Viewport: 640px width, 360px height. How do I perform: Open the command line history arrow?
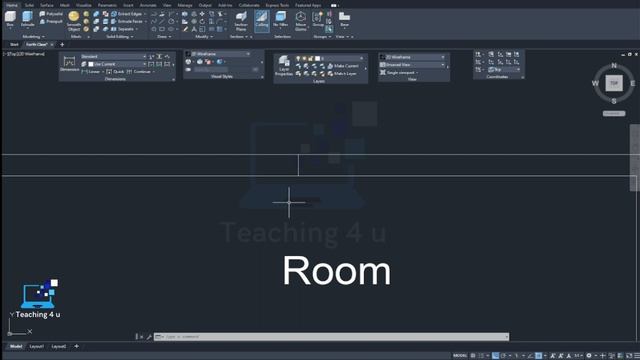[x=507, y=337]
